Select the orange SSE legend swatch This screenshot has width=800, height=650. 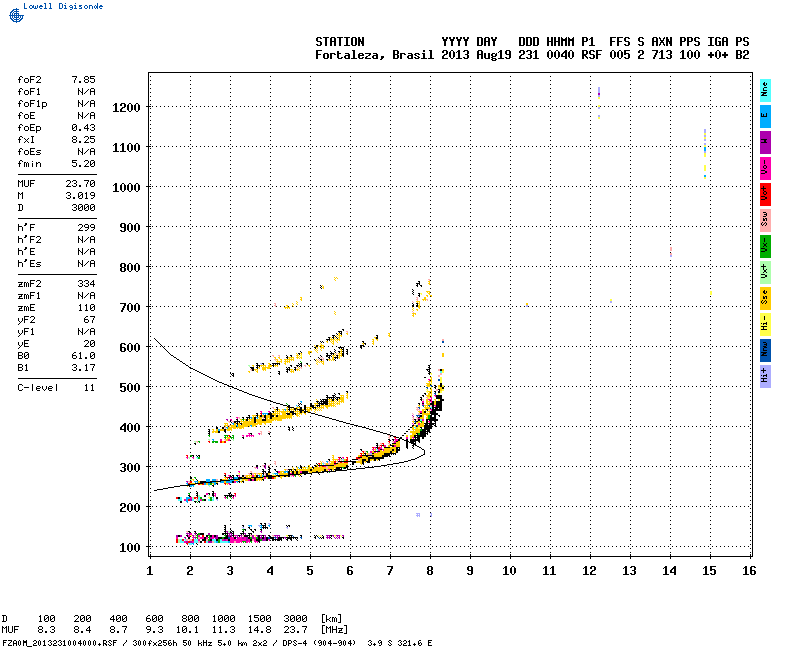click(x=765, y=298)
